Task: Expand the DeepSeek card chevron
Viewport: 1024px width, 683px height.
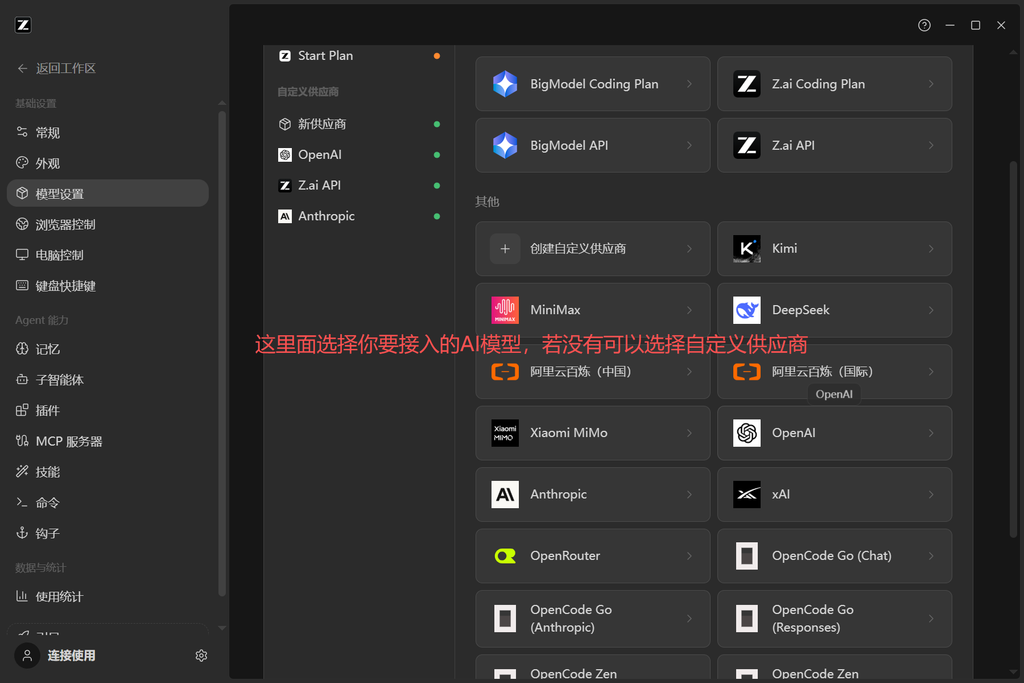Action: point(931,310)
